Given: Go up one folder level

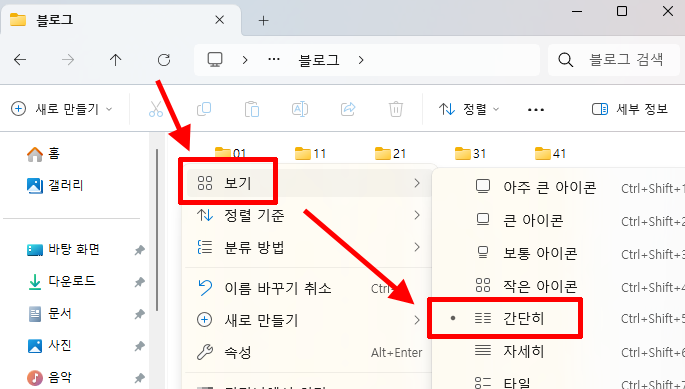Looking at the screenshot, I should 115,59.
